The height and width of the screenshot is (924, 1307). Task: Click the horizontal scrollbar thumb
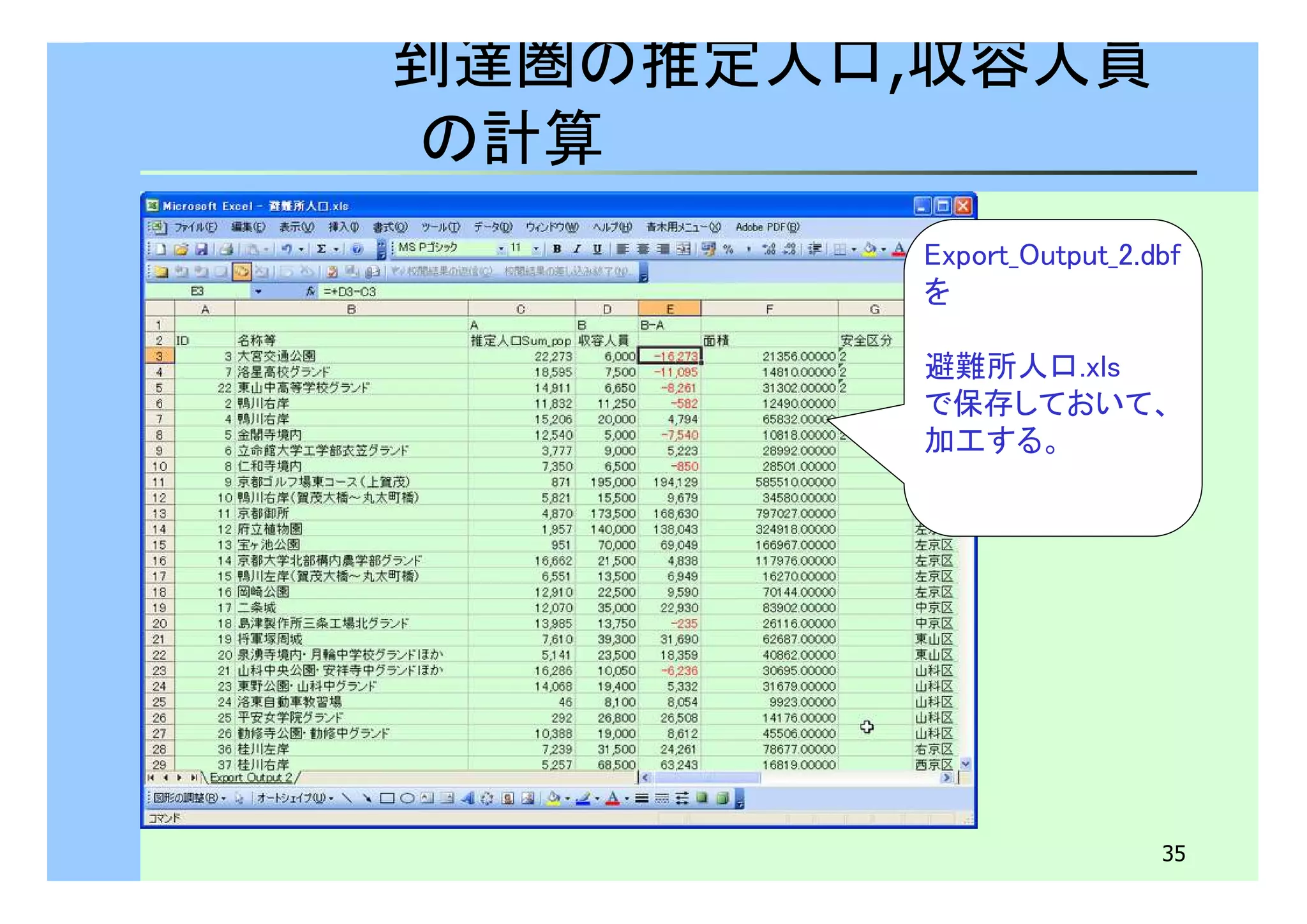click(707, 778)
